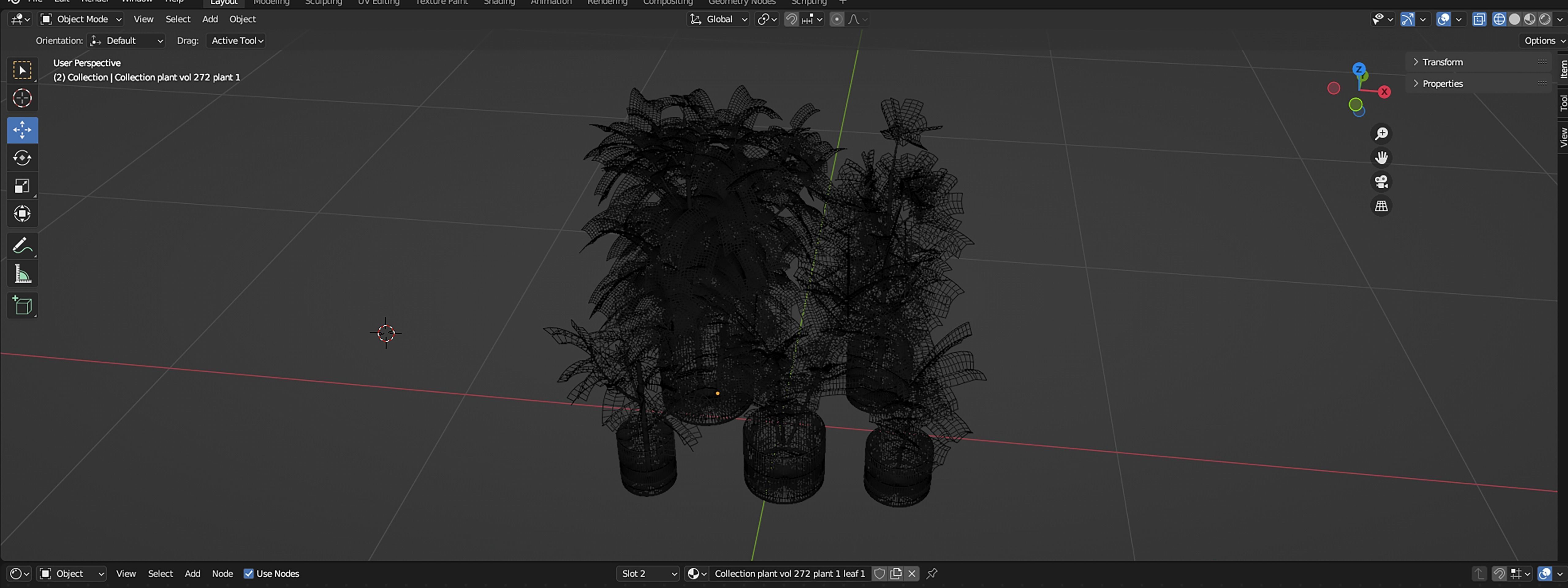Click the material name field
1568x588 pixels.
click(x=789, y=573)
